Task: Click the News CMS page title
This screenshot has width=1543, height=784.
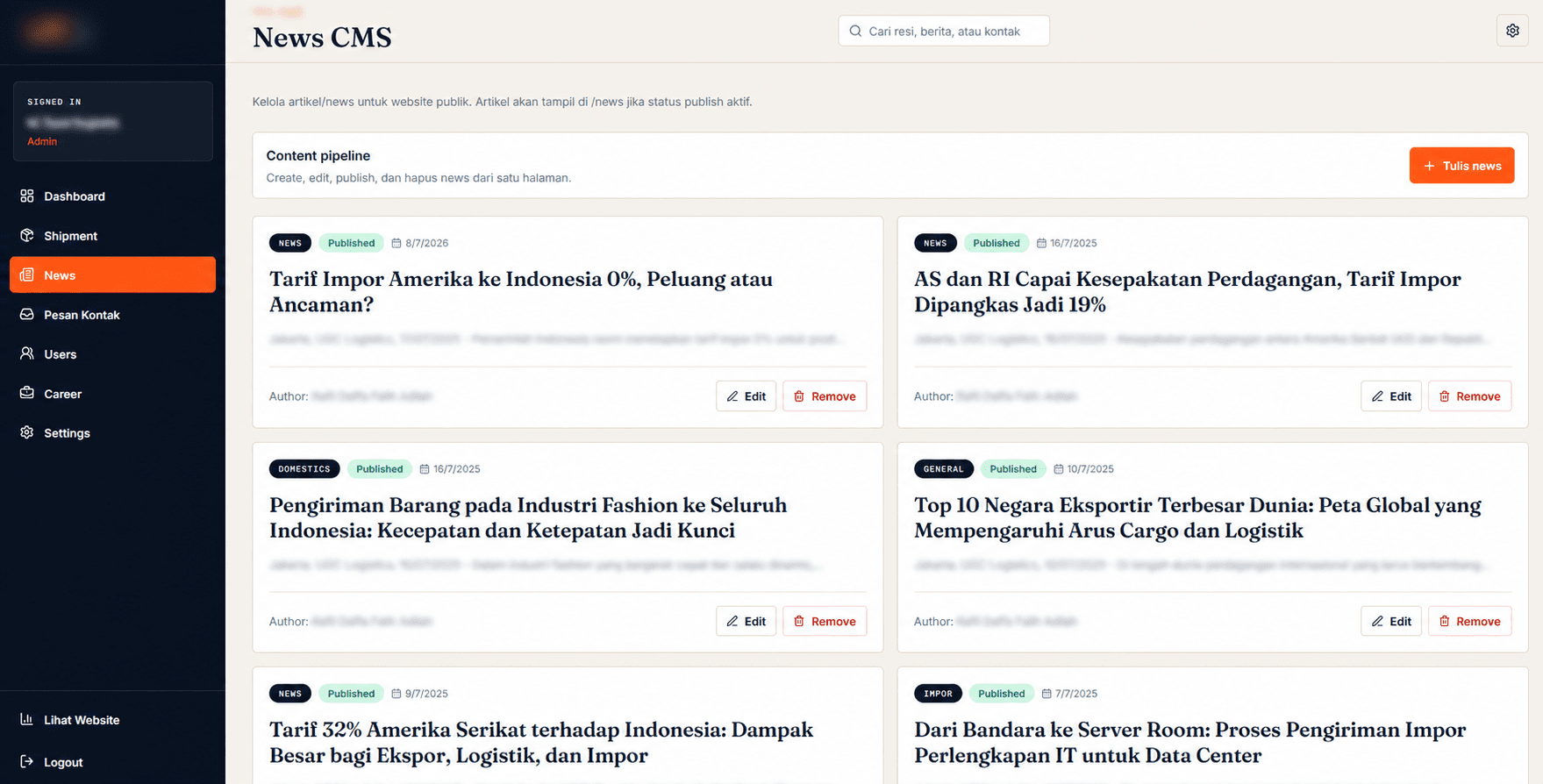Action: pyautogui.click(x=322, y=38)
